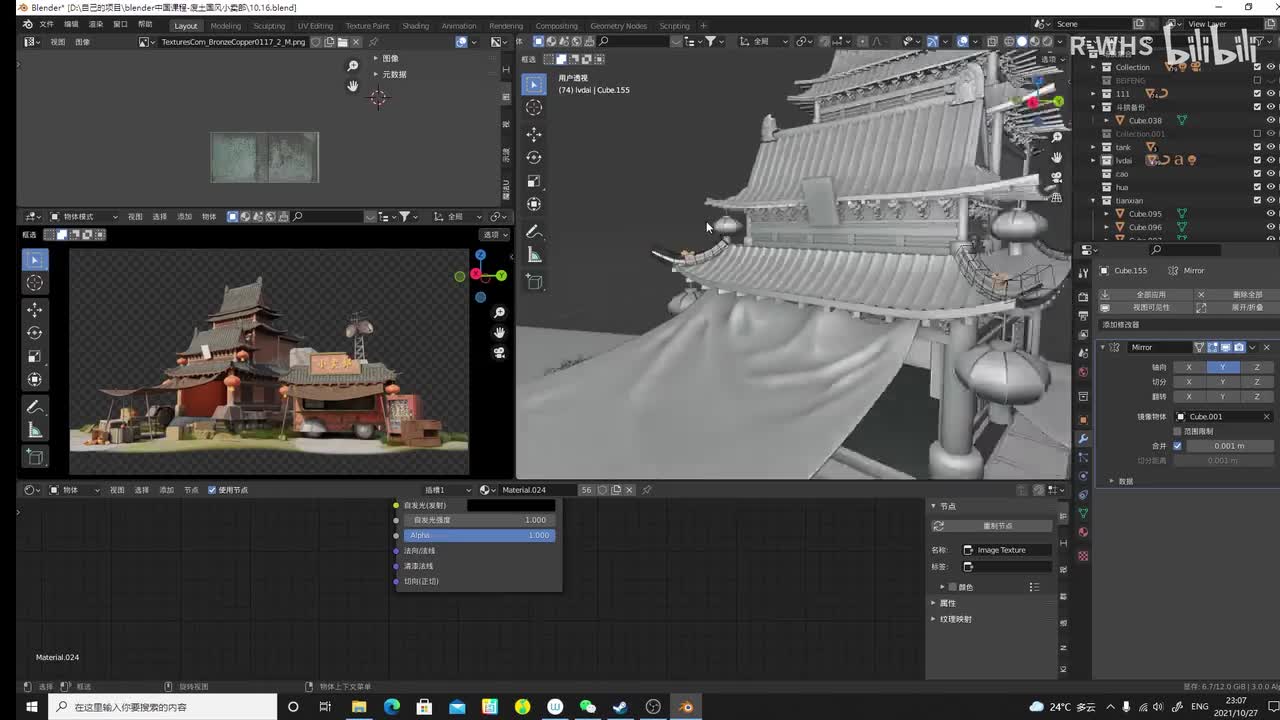Open the Material properties tab
1280x720 pixels.
click(x=1083, y=532)
